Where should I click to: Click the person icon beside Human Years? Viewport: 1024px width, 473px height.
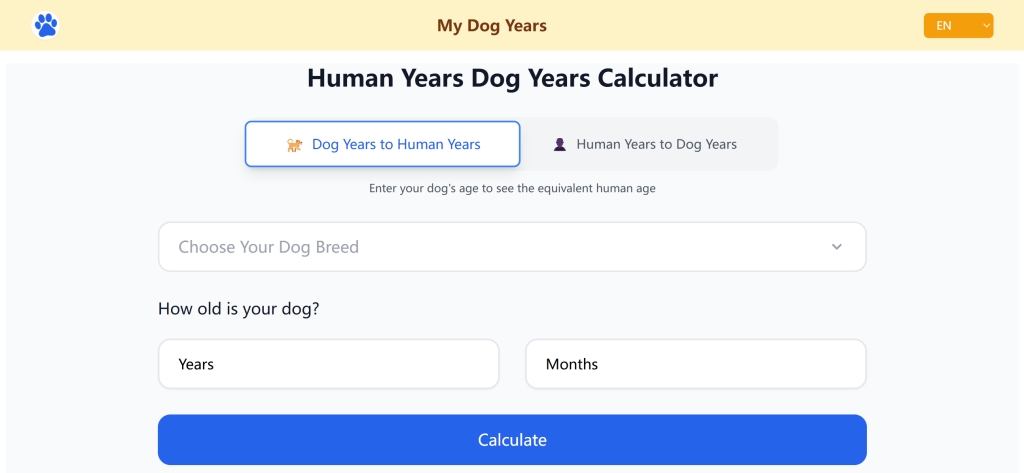click(560, 145)
